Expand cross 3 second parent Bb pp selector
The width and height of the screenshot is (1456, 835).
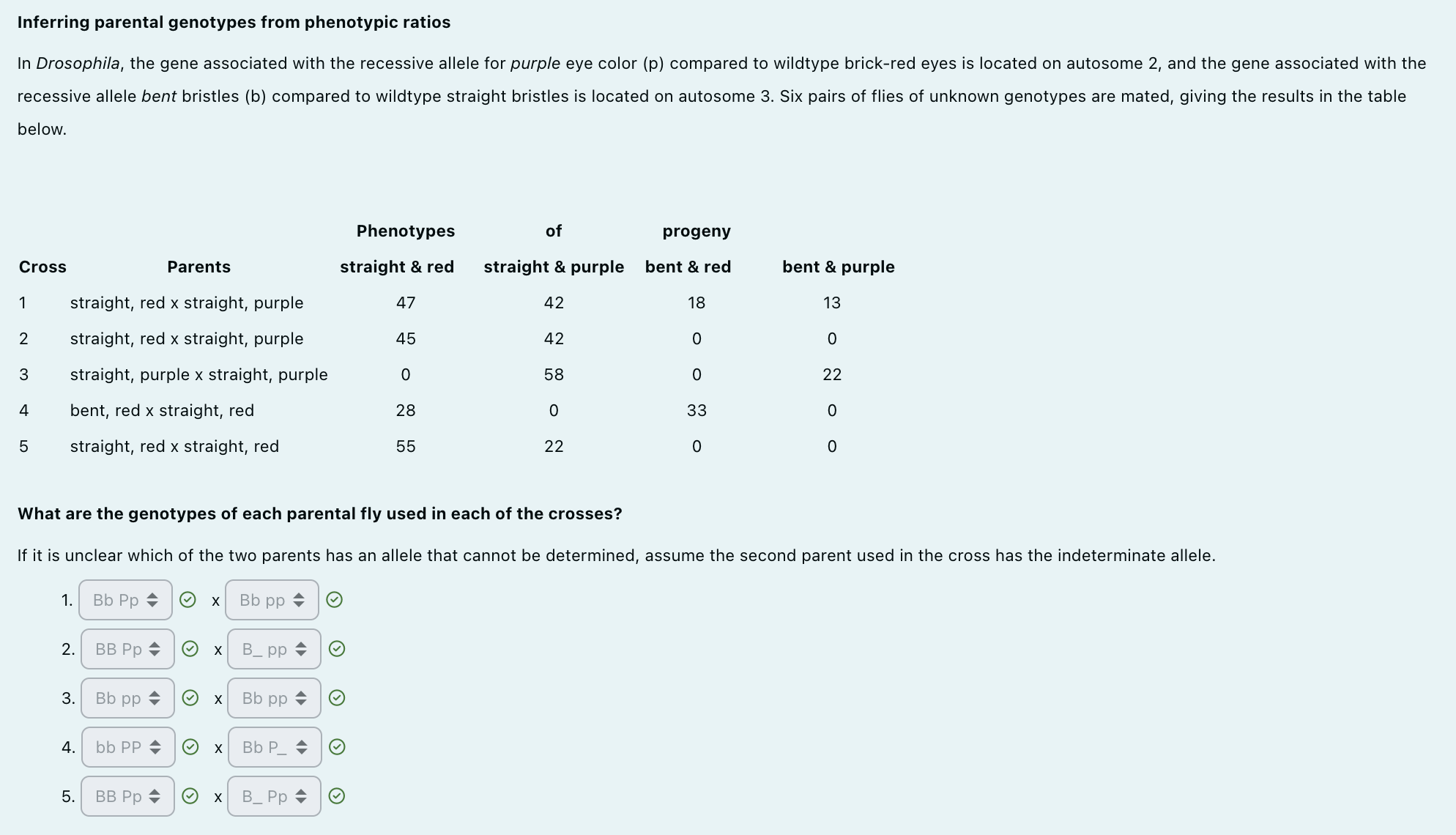click(274, 698)
